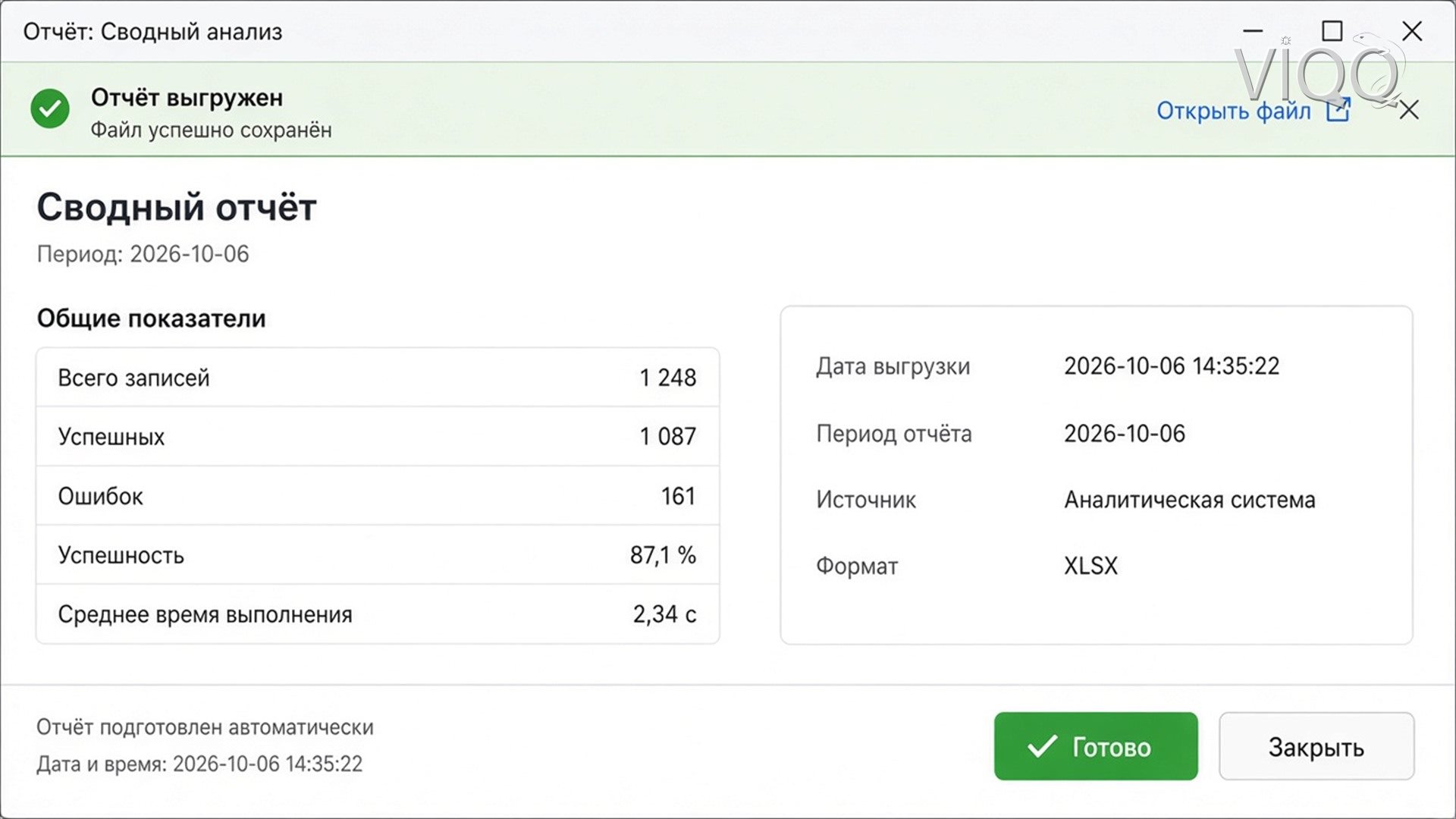This screenshot has height=819, width=1456.
Task: Click the external link icon beside Открыть файл
Action: point(1338,110)
